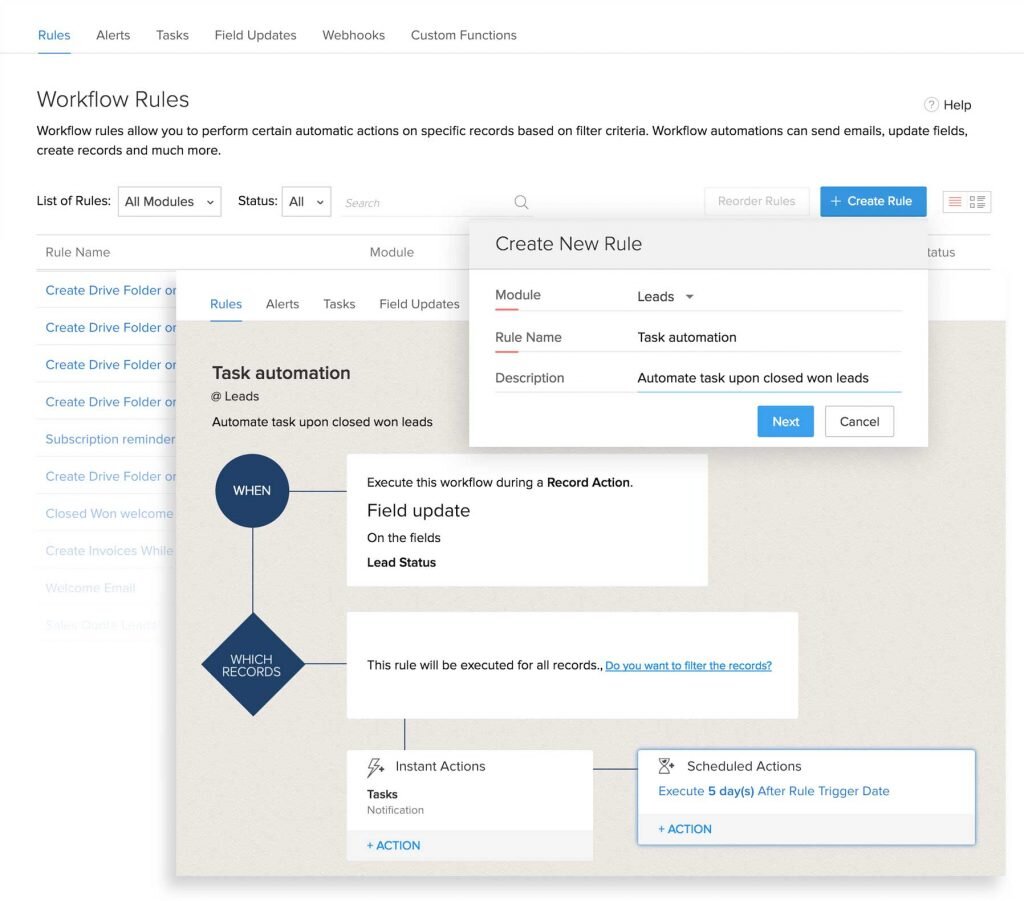The height and width of the screenshot is (901, 1024).
Task: Click the search magnifier icon
Action: [x=520, y=202]
